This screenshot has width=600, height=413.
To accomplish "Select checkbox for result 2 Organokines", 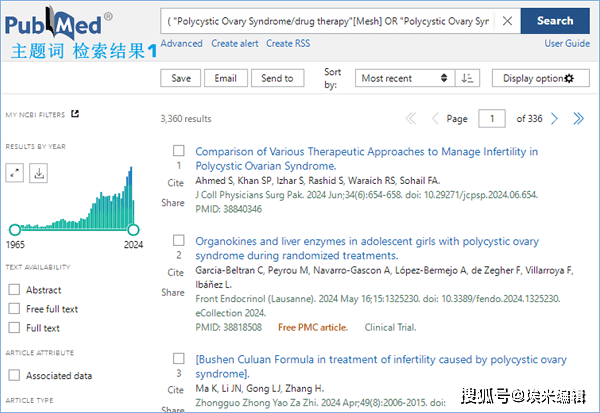I will pos(179,240).
